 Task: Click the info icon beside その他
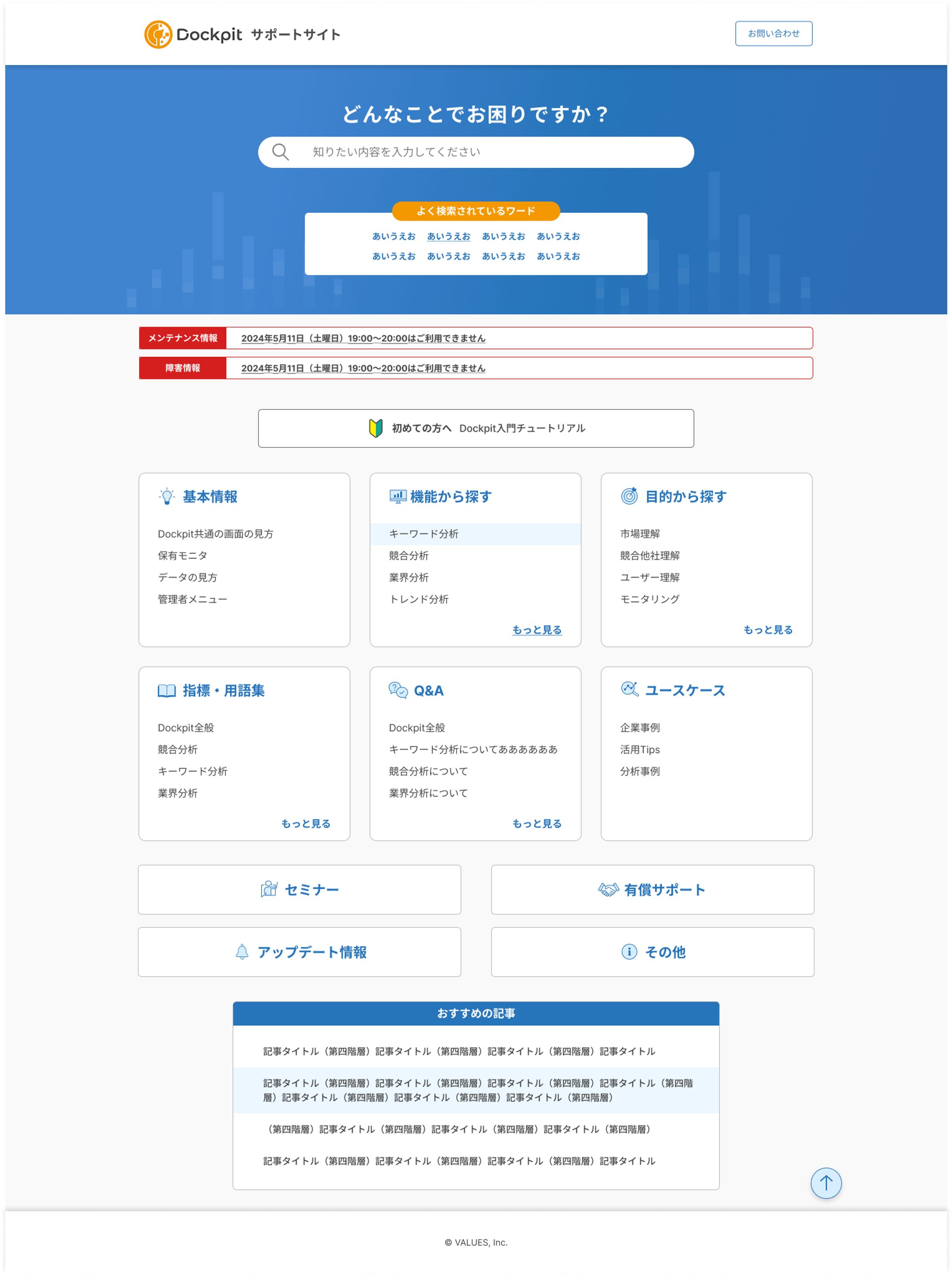point(629,952)
